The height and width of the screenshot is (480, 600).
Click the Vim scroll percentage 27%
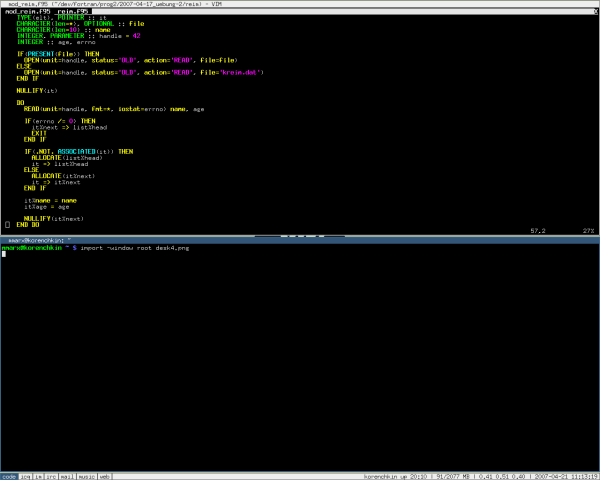tap(589, 231)
